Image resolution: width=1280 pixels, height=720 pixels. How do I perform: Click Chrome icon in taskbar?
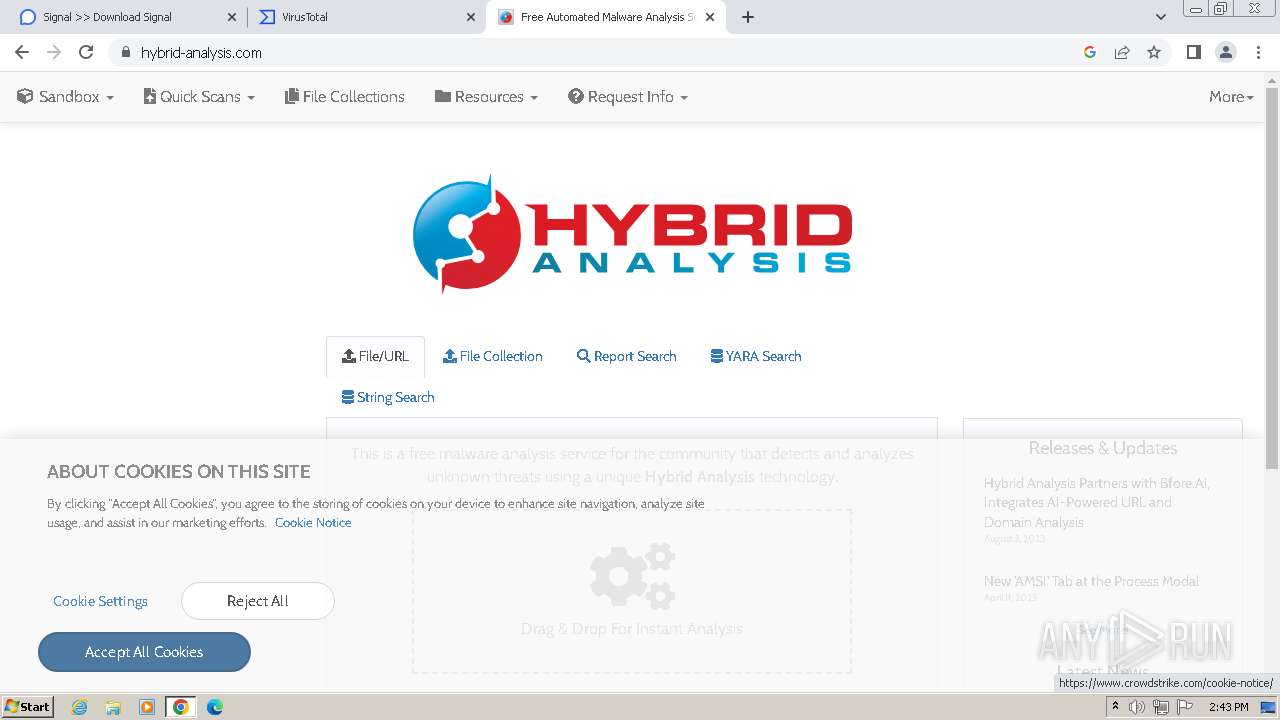[181, 707]
